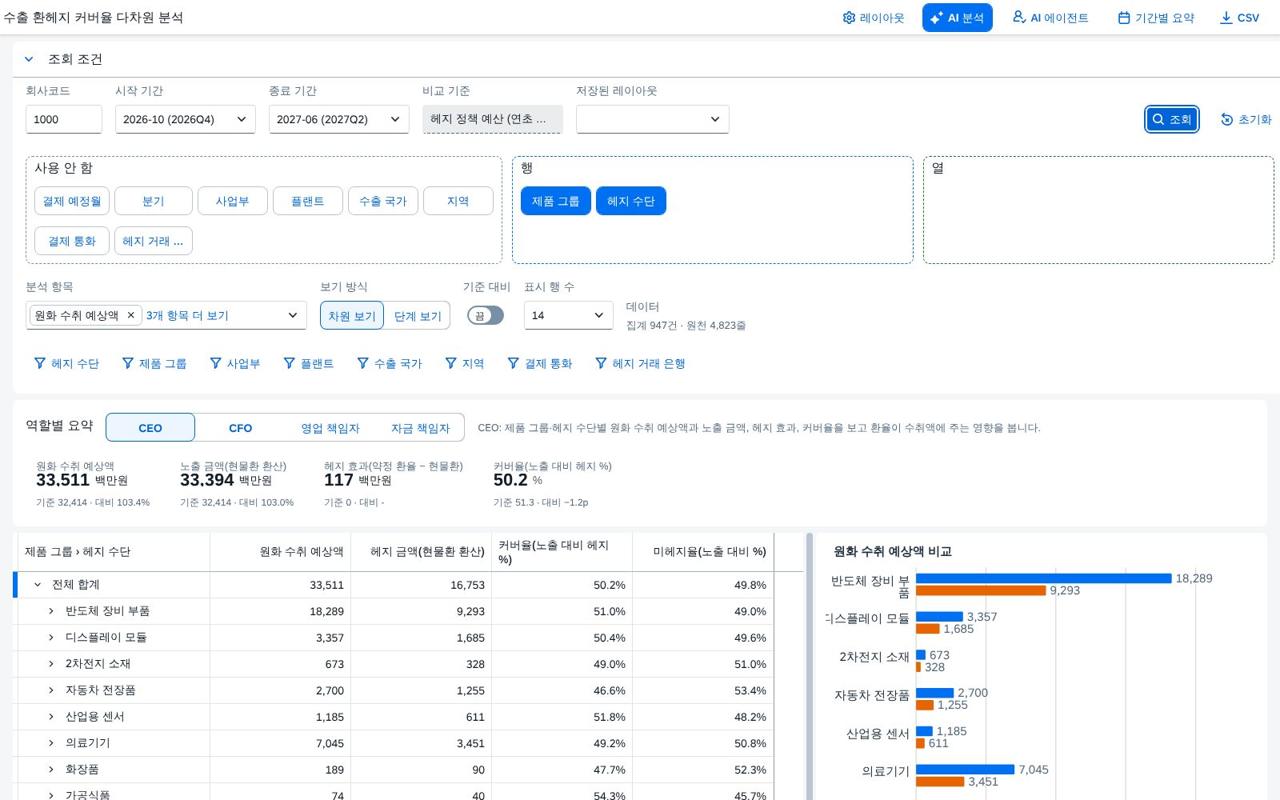Expand the 의료기기 row
This screenshot has height=800, width=1280.
click(51, 744)
